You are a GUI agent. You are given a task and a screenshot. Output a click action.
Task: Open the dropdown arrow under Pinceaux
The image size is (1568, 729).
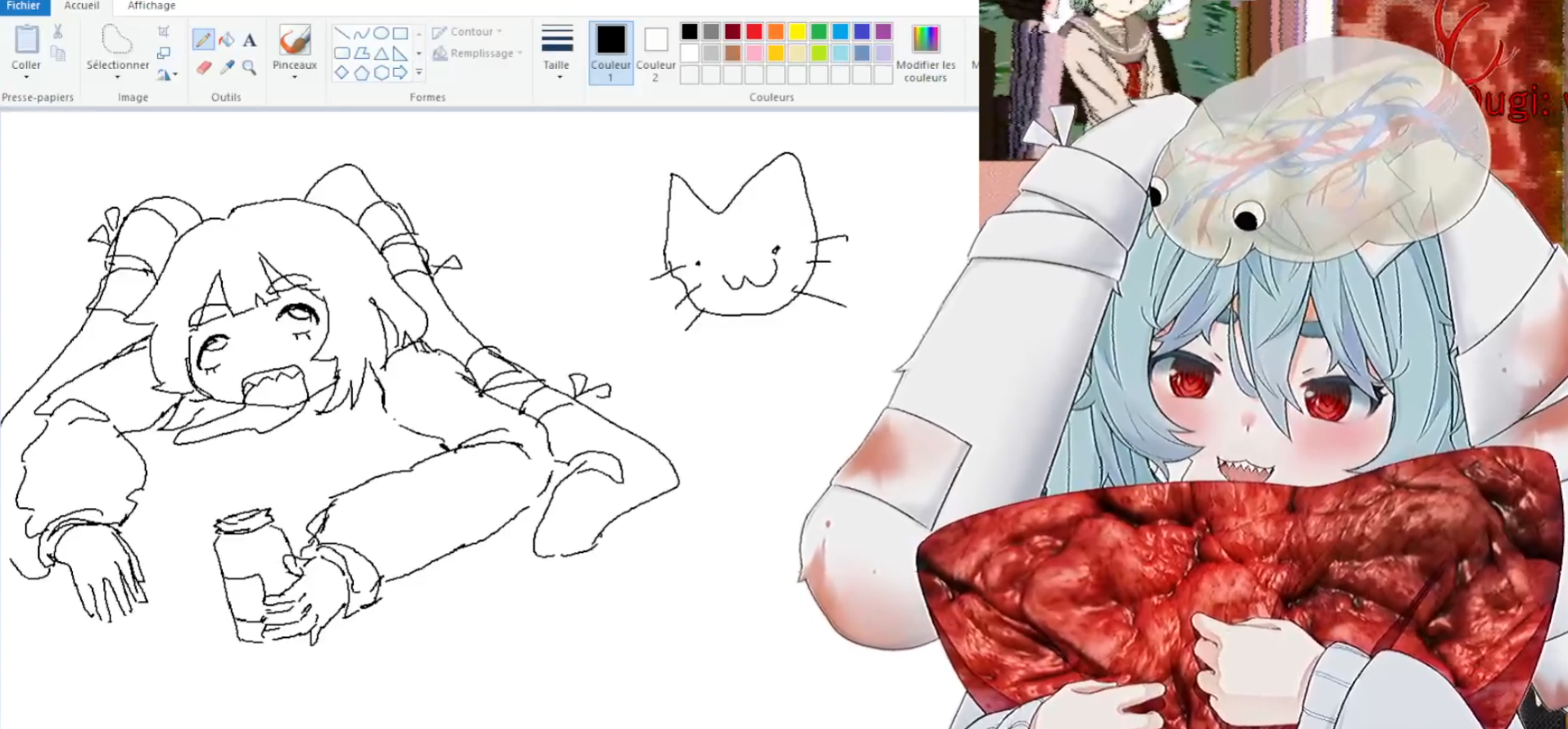(295, 78)
